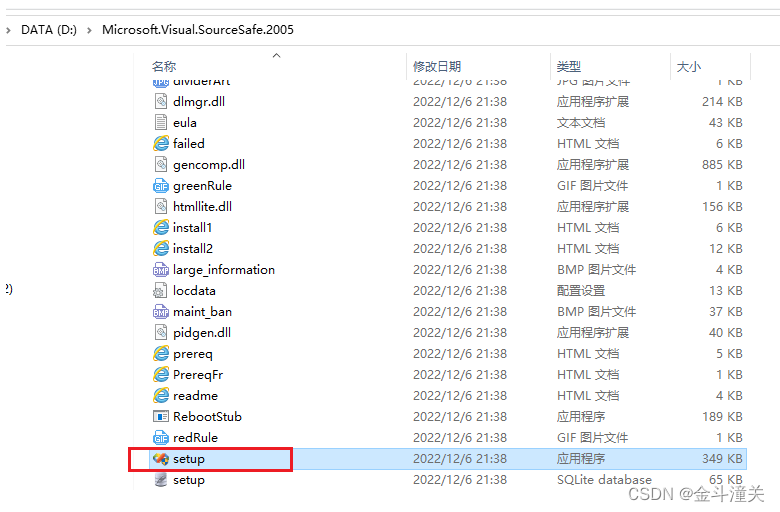
Task: Open the DATA (D:) breadcrumb segment
Action: coord(49,30)
